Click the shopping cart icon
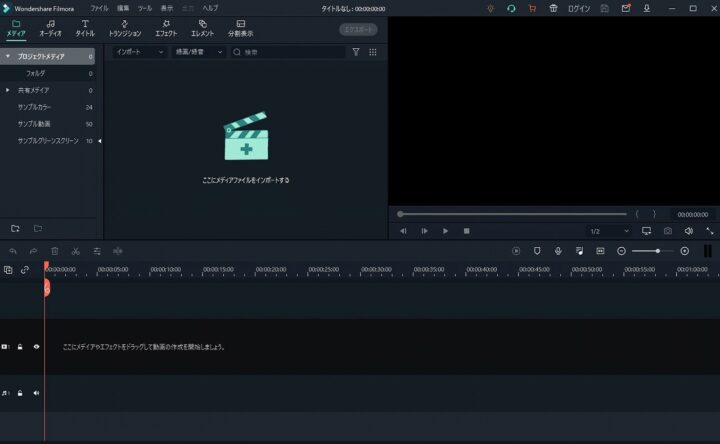The height and width of the screenshot is (444, 720). click(531, 8)
